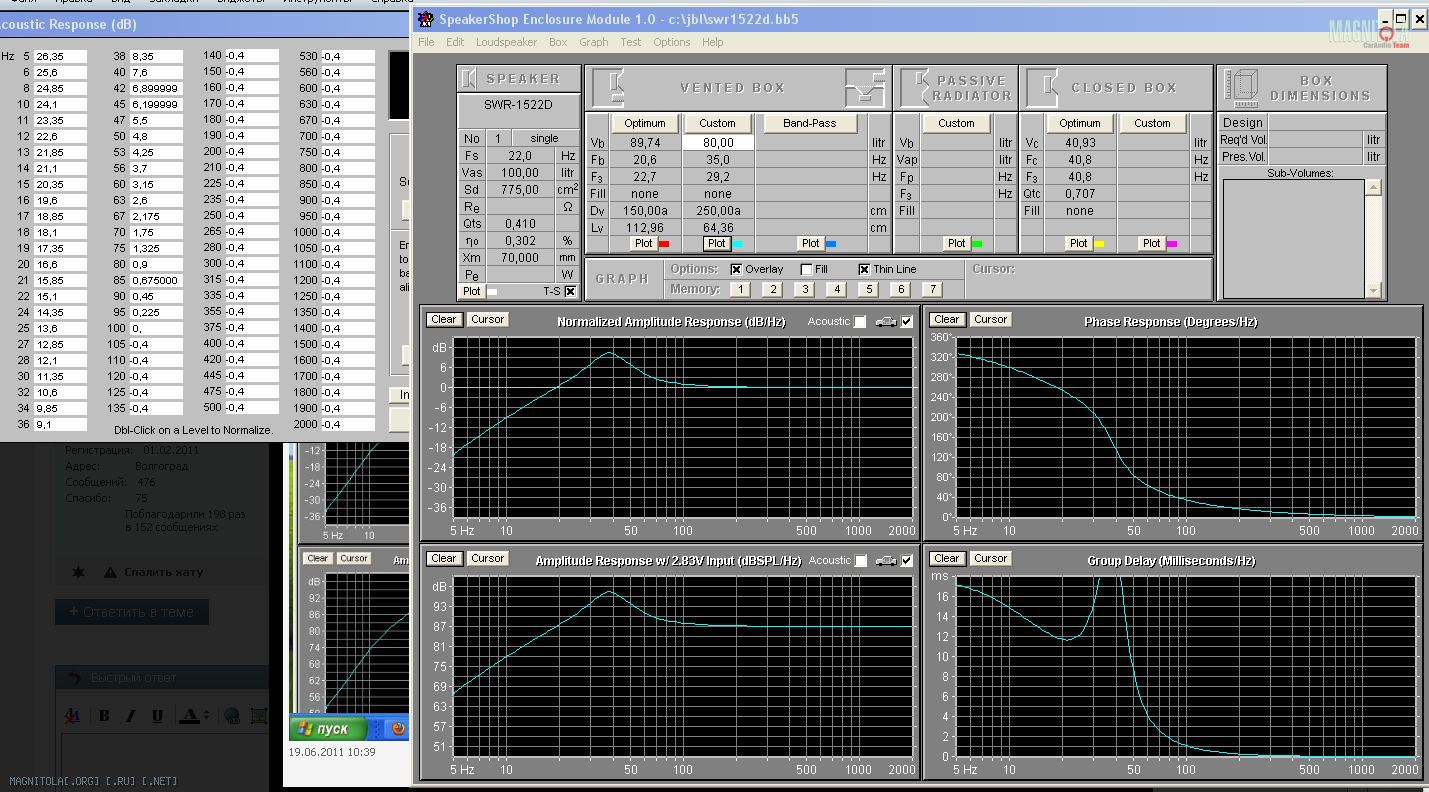Click the Closed Box Optimum button
1429x792 pixels.
(x=1079, y=123)
